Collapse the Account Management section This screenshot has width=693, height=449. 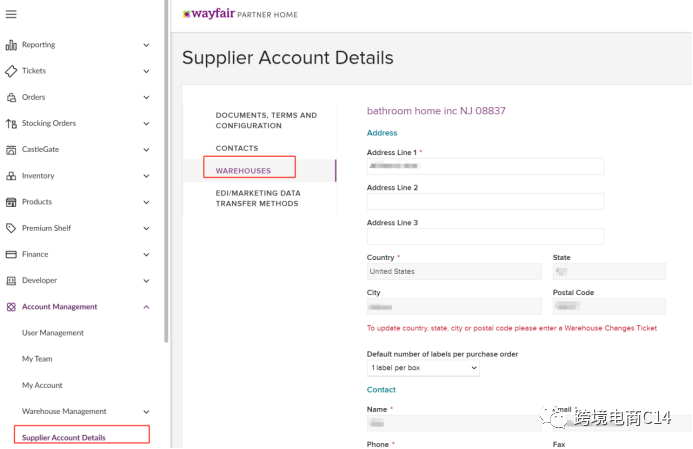point(146,307)
